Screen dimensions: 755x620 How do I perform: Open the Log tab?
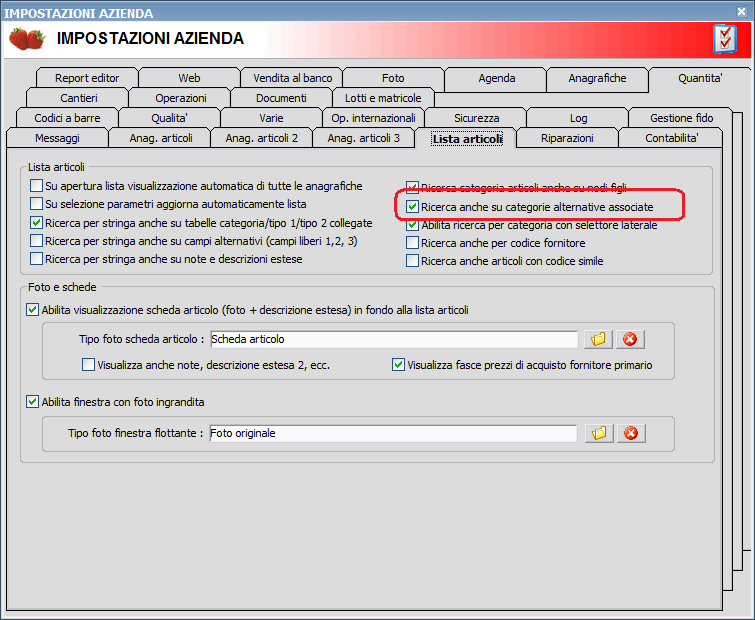click(578, 118)
